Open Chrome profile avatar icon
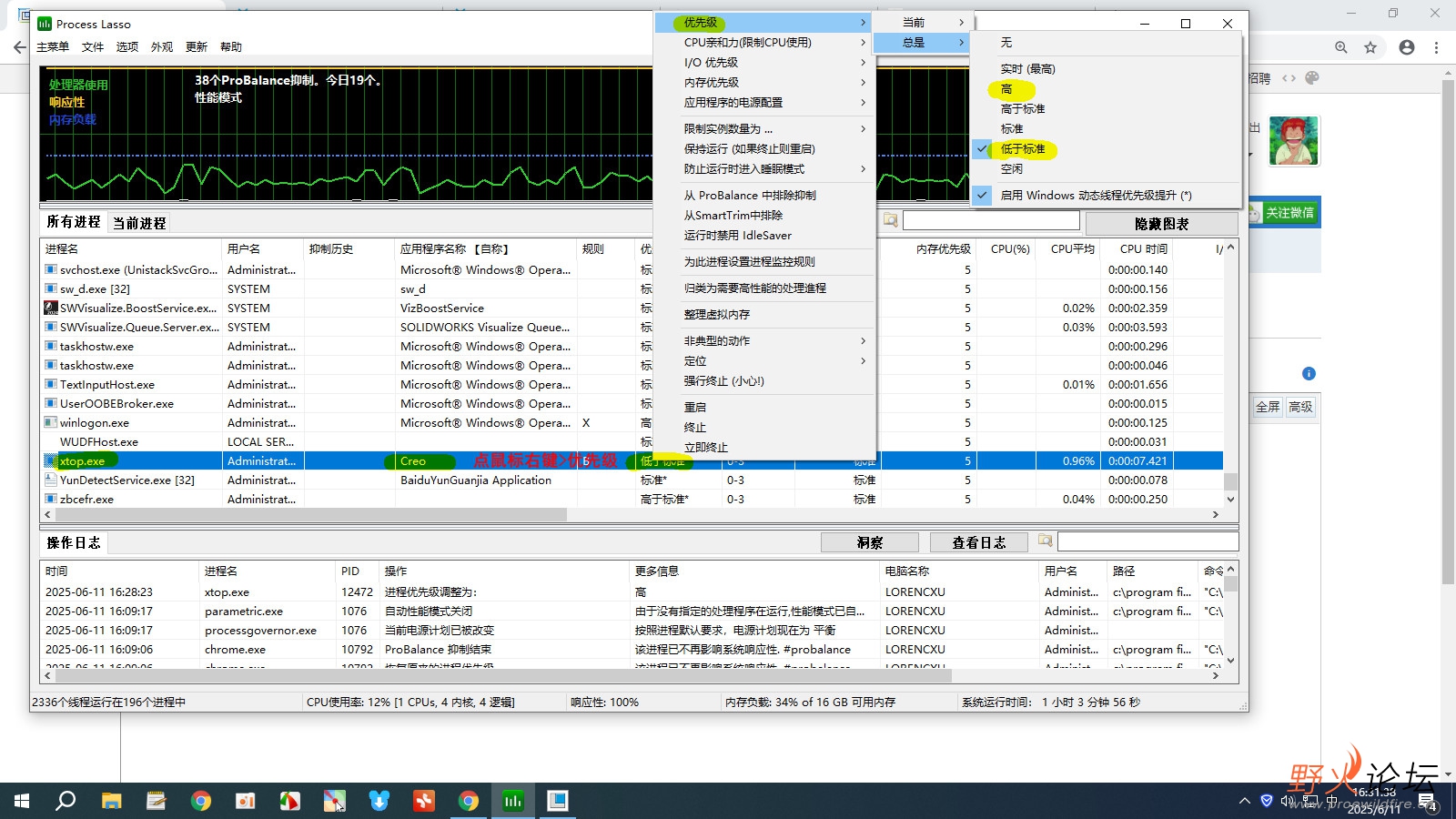This screenshot has width=1456, height=819. point(1407,47)
